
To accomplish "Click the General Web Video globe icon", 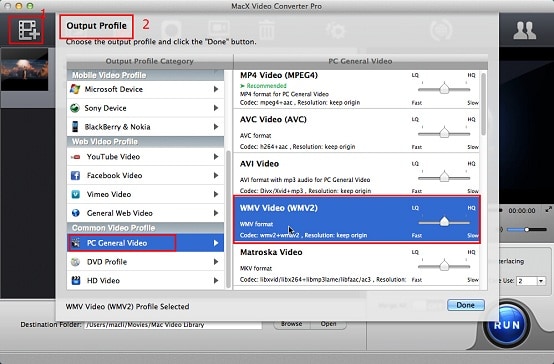I will [x=75, y=213].
